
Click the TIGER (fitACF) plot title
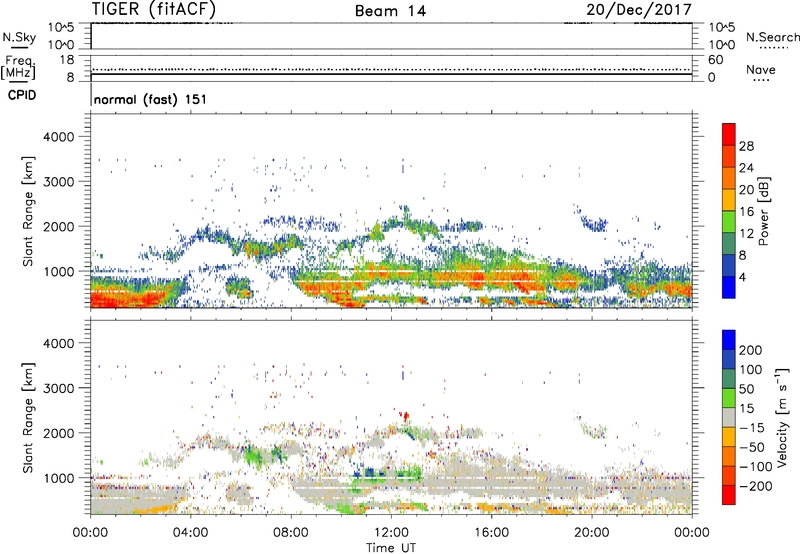coord(154,9)
